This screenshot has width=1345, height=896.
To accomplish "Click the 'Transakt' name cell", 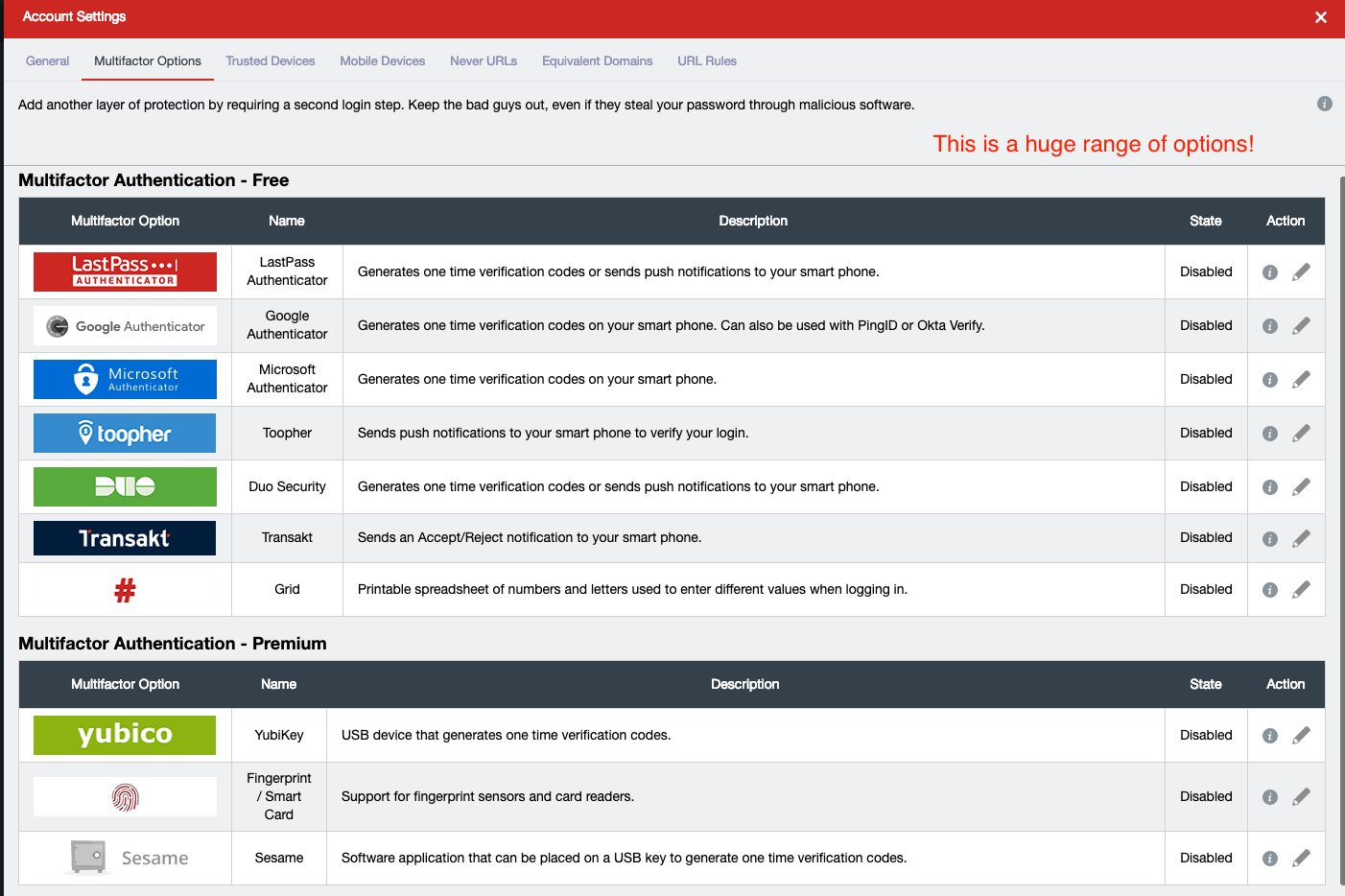I will (x=287, y=537).
